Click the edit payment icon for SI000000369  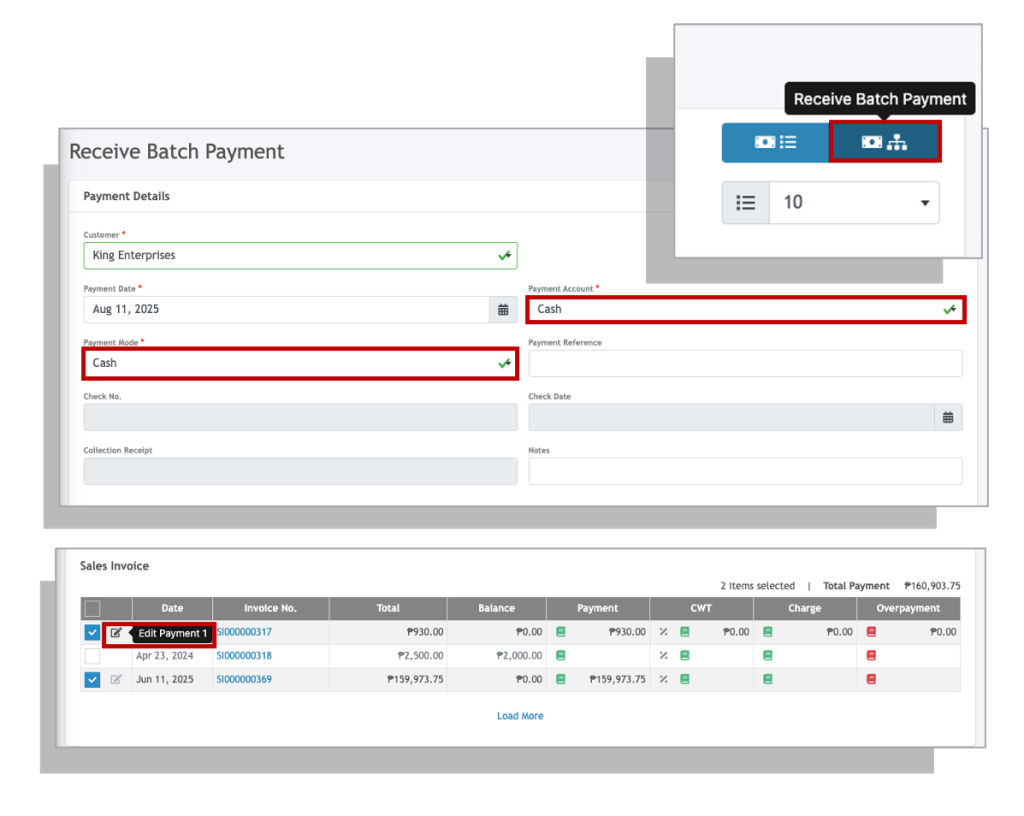[x=116, y=680]
